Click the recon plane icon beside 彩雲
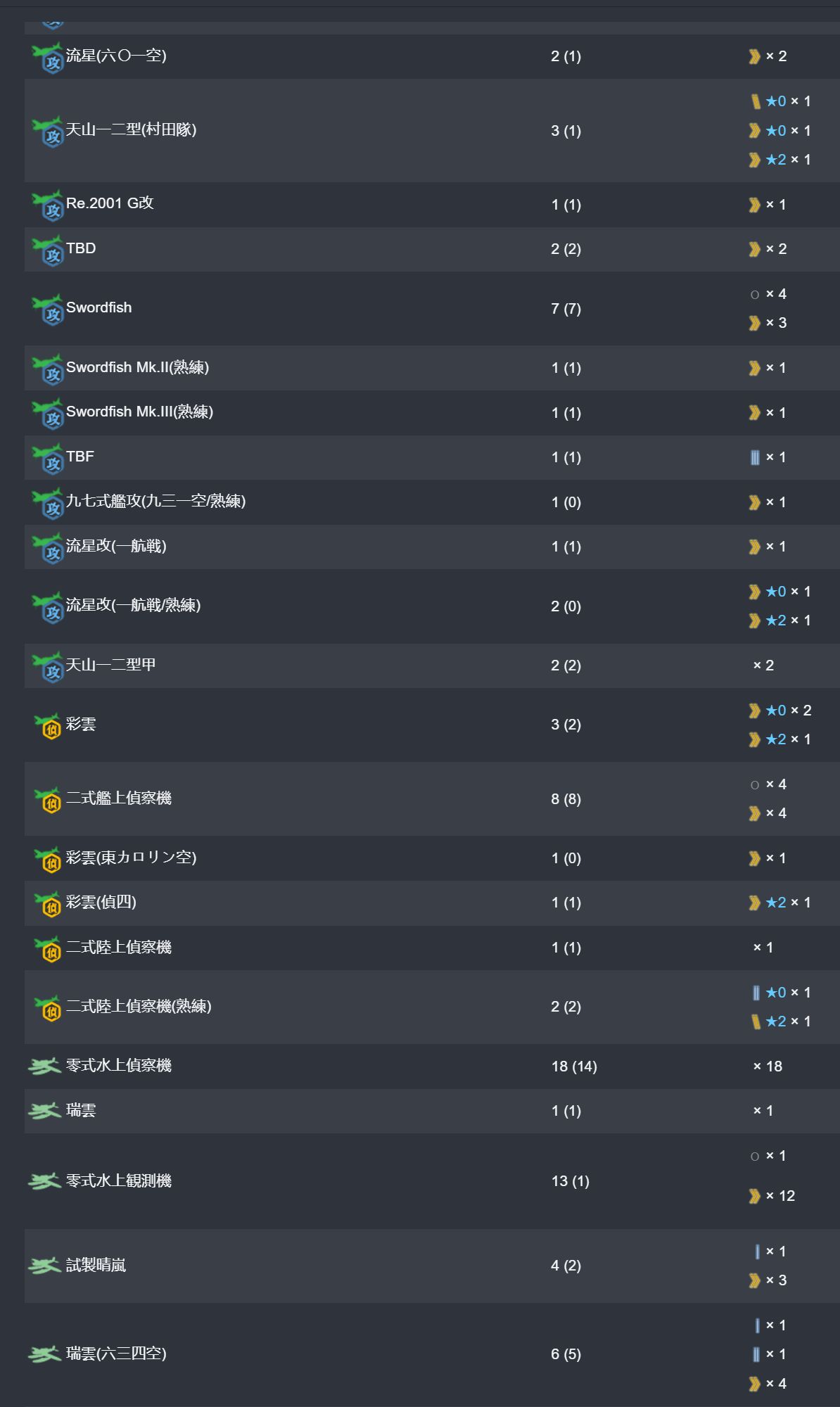 [x=48, y=725]
